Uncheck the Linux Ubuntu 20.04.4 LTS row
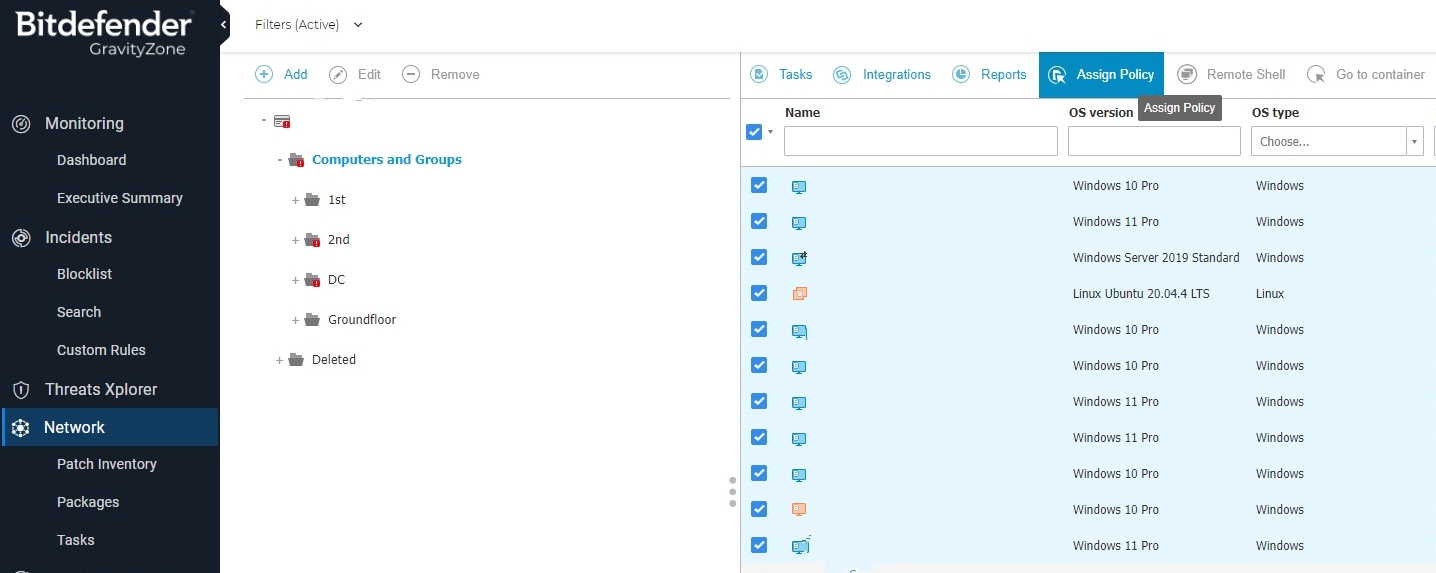 759,293
